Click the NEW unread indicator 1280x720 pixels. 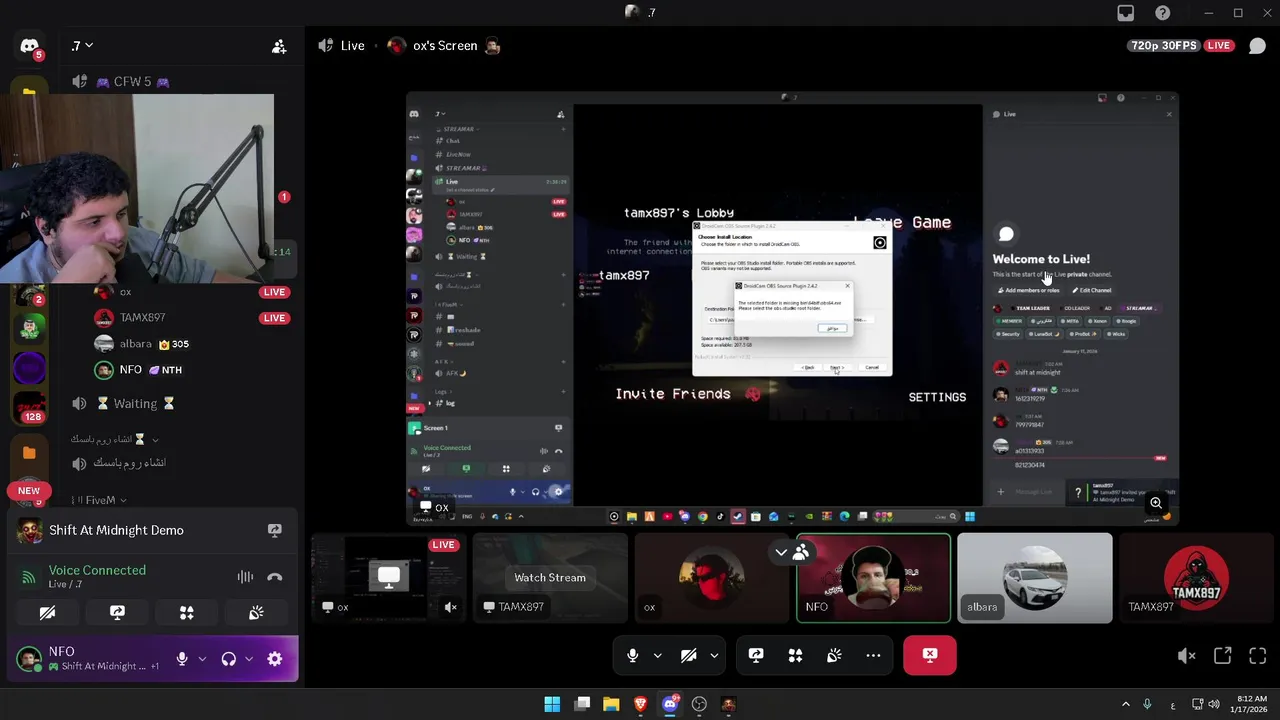click(29, 491)
